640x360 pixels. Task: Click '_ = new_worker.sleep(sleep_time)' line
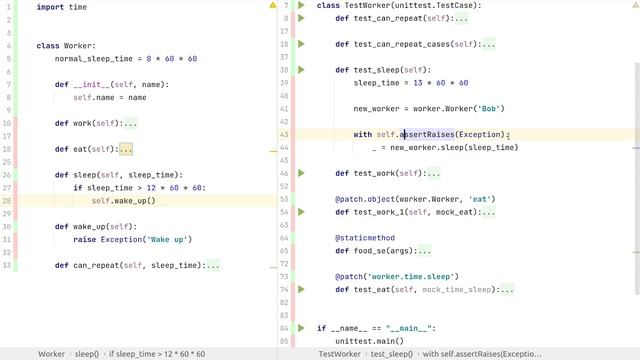tap(445, 147)
